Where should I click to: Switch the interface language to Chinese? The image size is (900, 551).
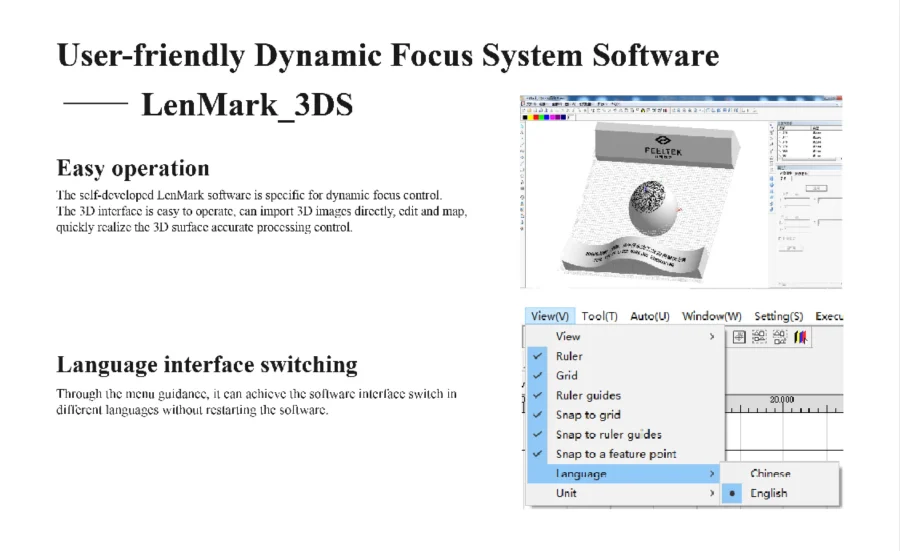(779, 474)
